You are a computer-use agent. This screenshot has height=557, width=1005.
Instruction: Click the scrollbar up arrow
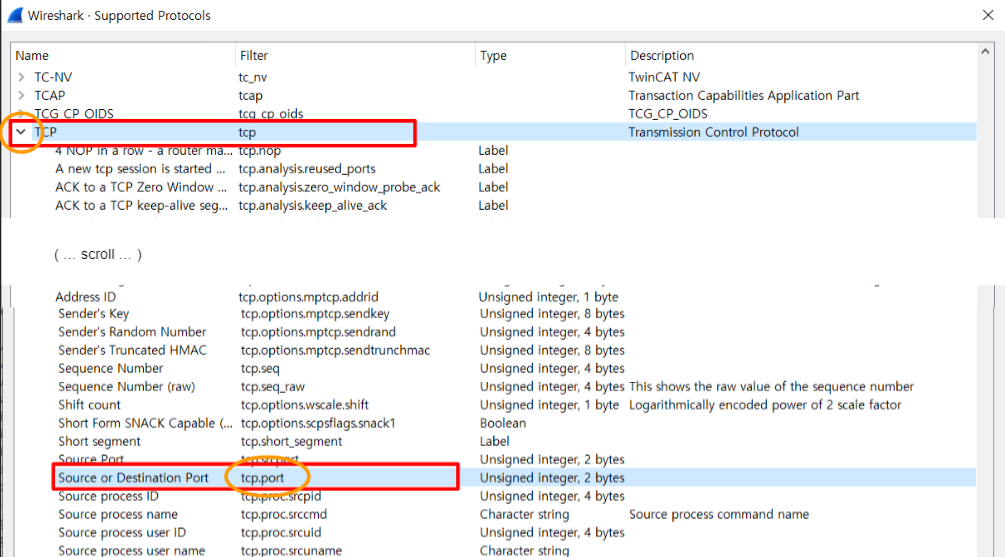[x=985, y=51]
